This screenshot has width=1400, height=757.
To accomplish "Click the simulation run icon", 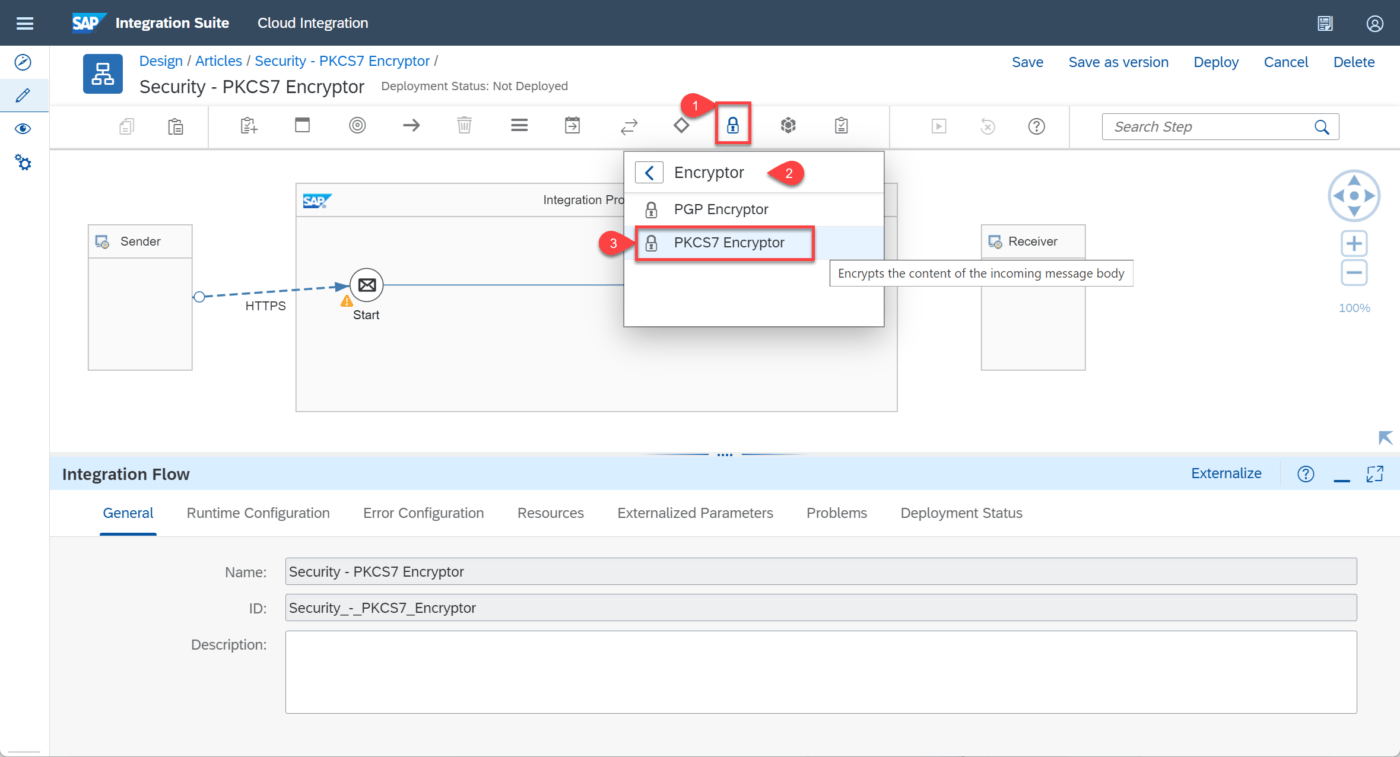I will (x=938, y=126).
